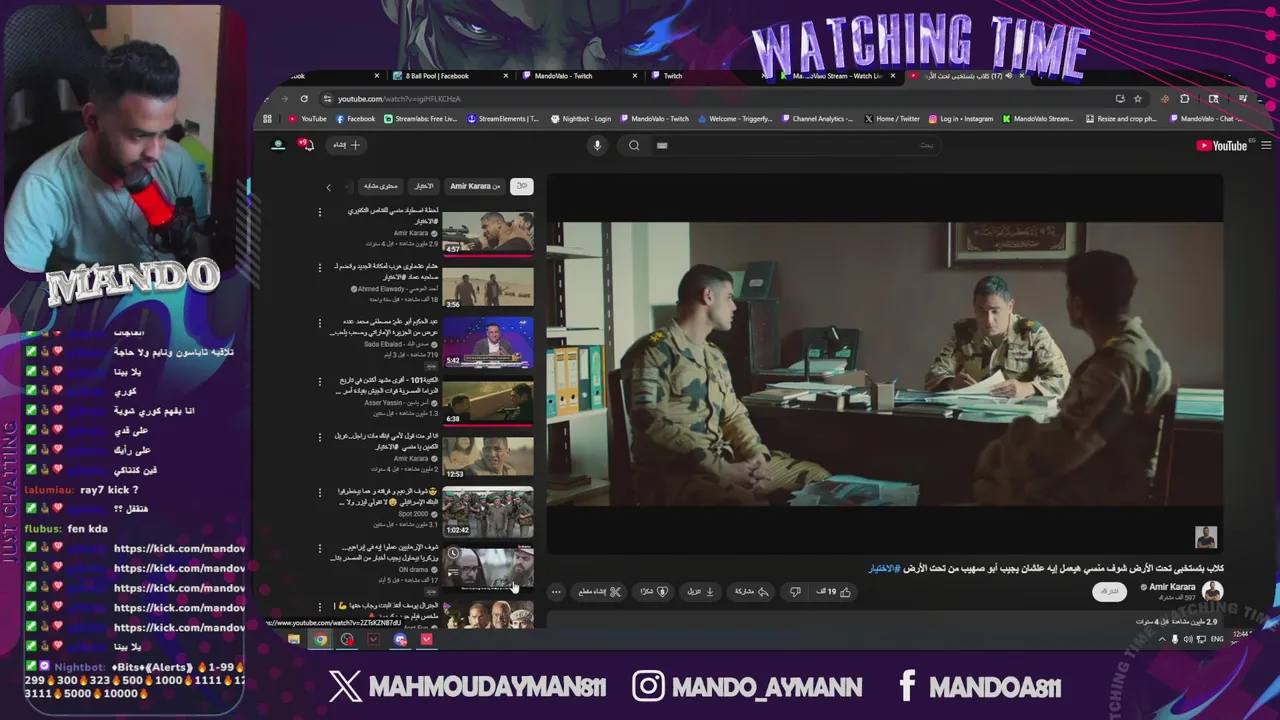Open the browser apps grid icon
1280x720 pixels.
267,119
